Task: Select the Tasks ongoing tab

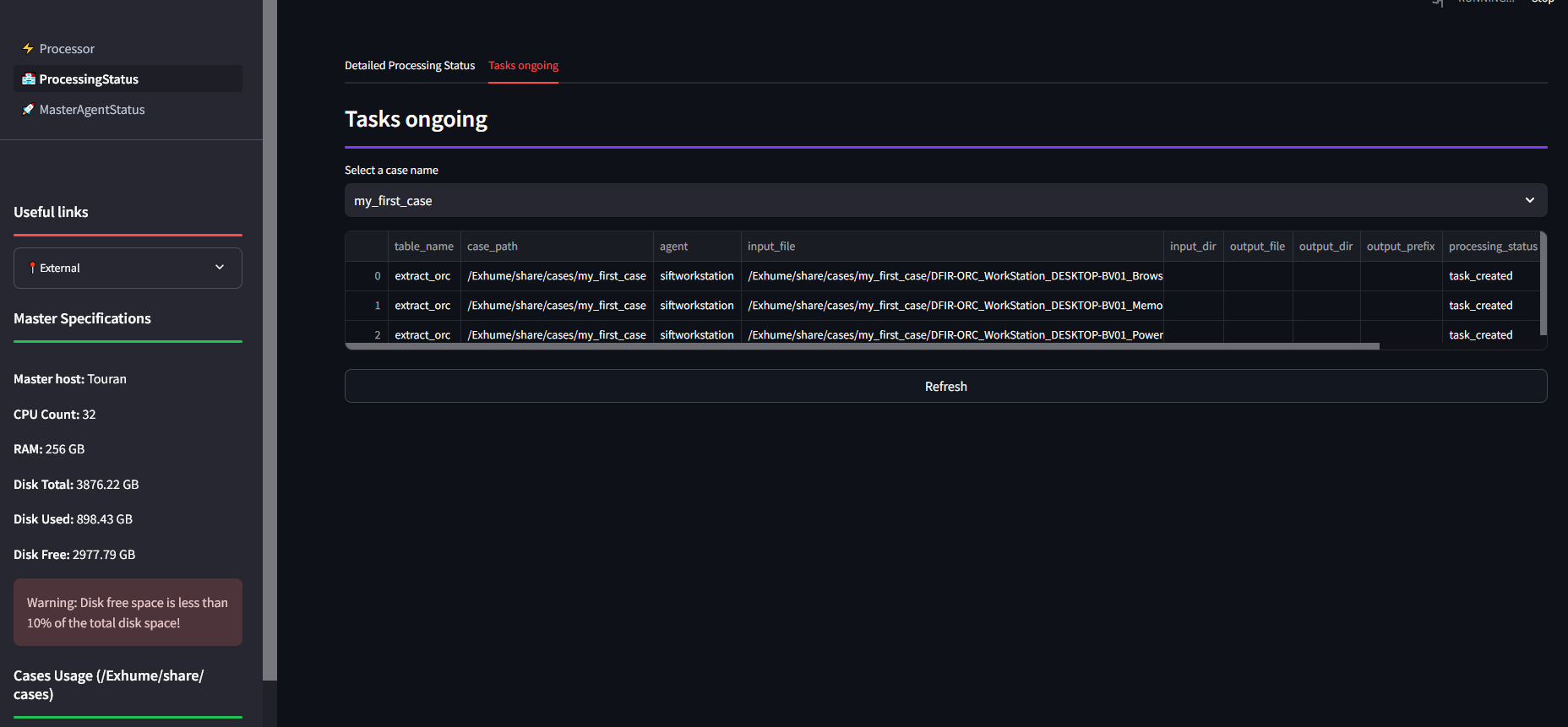Action: tap(523, 65)
